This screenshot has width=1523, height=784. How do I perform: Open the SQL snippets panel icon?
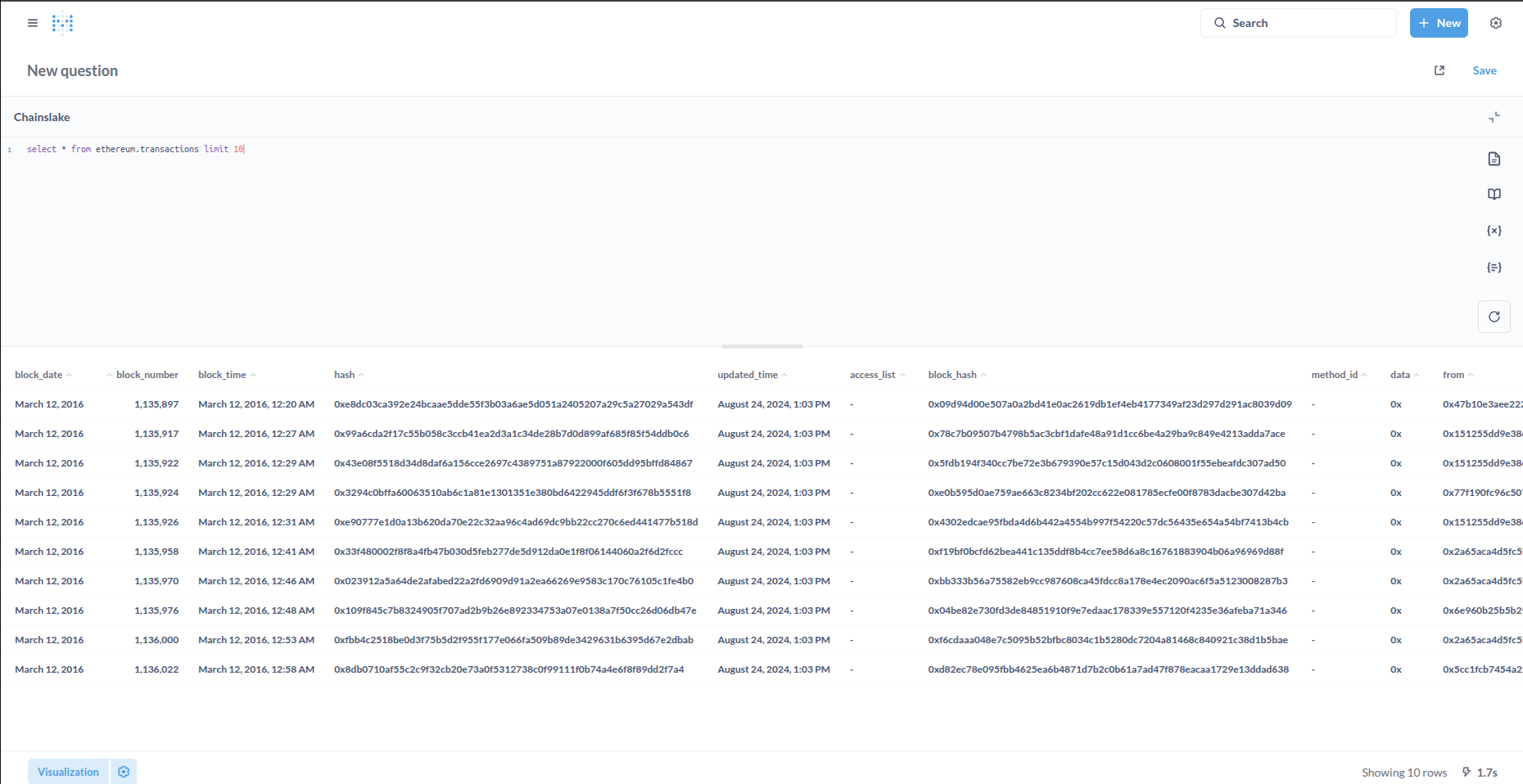[1494, 268]
